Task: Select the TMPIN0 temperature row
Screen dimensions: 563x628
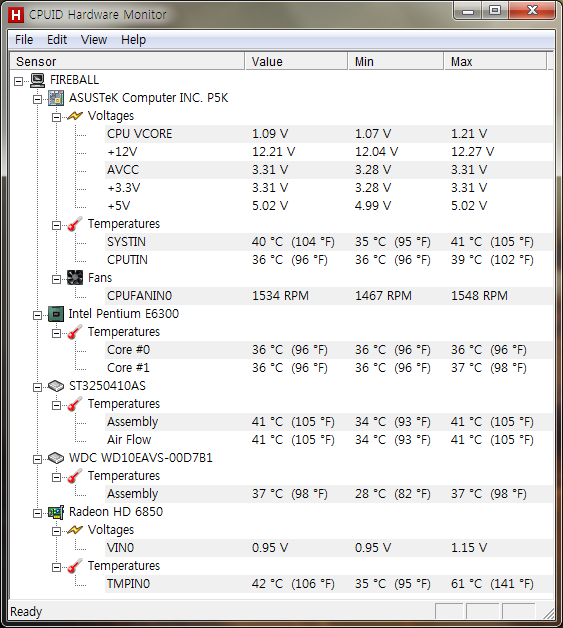Action: pyautogui.click(x=329, y=584)
